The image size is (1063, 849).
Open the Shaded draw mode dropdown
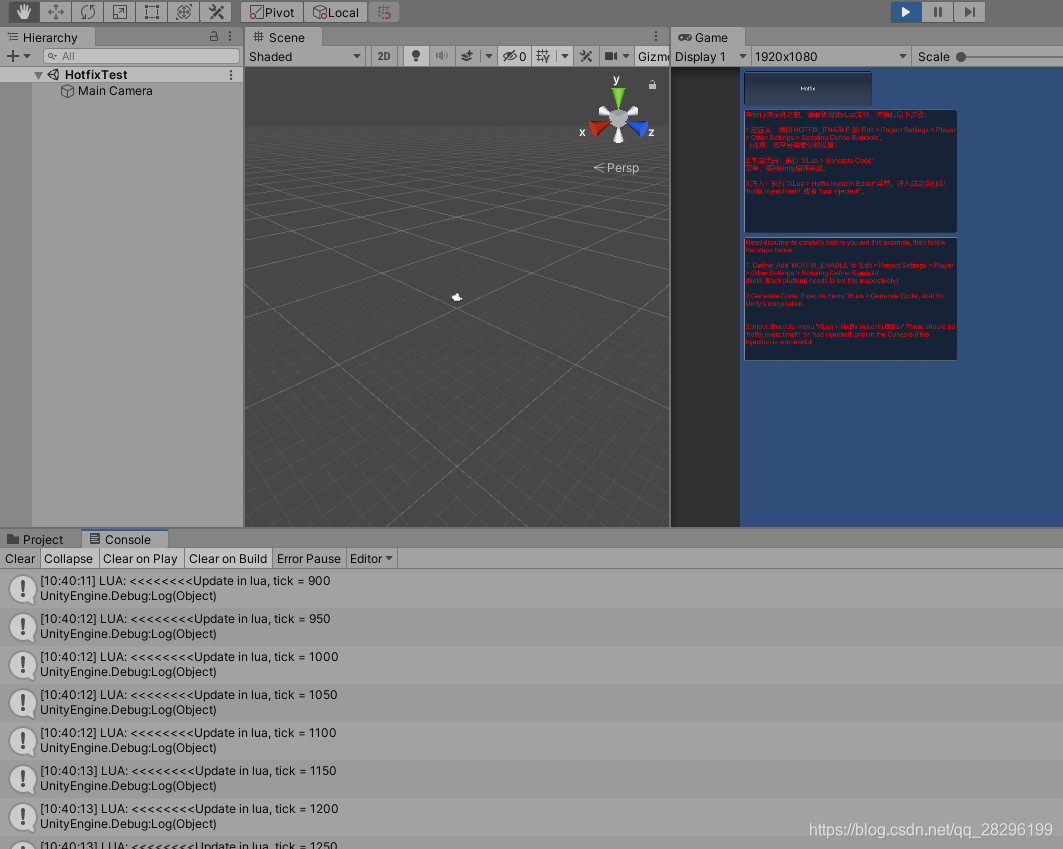click(x=305, y=57)
